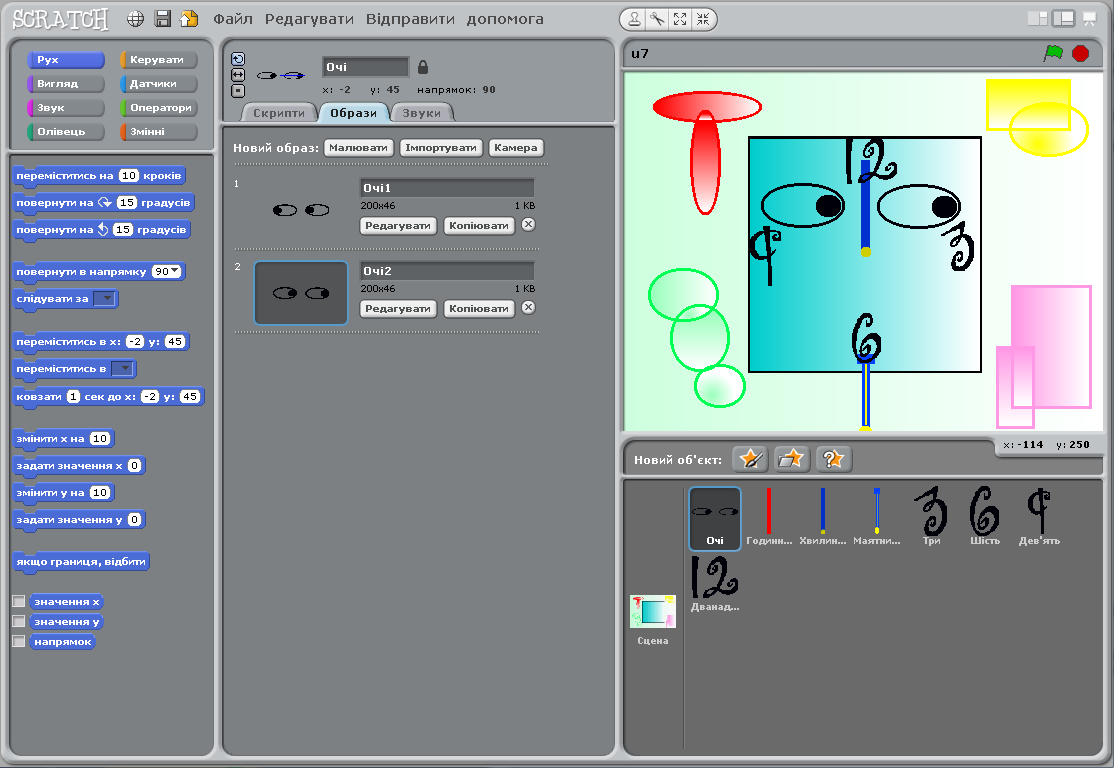Click the floppy disk save icon

(x=162, y=19)
